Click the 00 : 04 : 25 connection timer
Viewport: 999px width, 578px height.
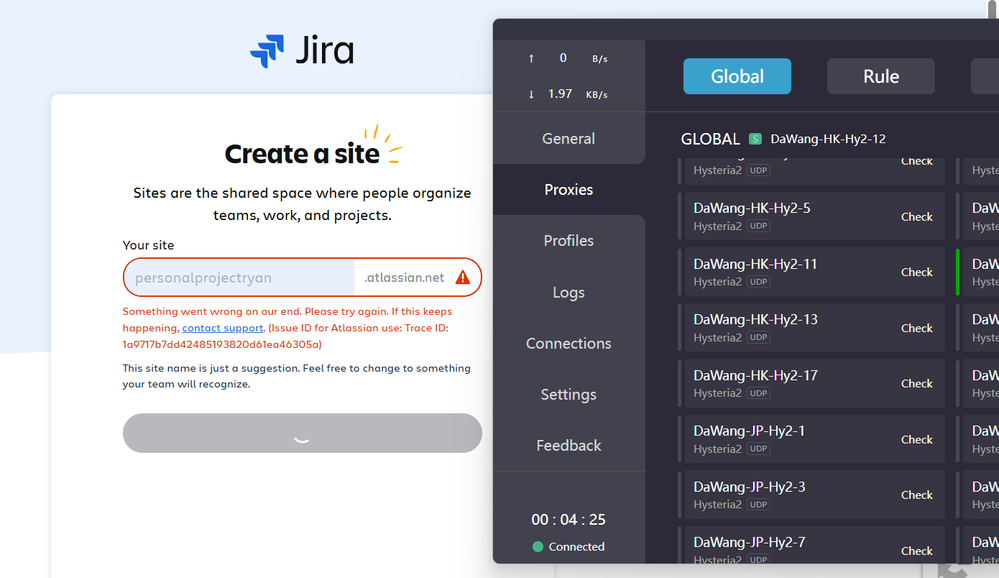pyautogui.click(x=568, y=519)
